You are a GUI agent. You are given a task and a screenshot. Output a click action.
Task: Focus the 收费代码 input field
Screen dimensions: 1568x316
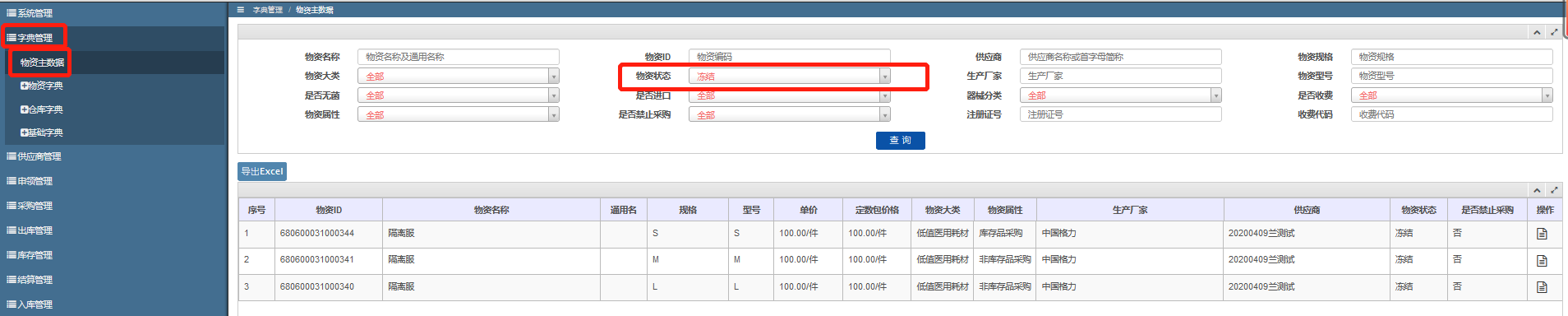point(1451,114)
